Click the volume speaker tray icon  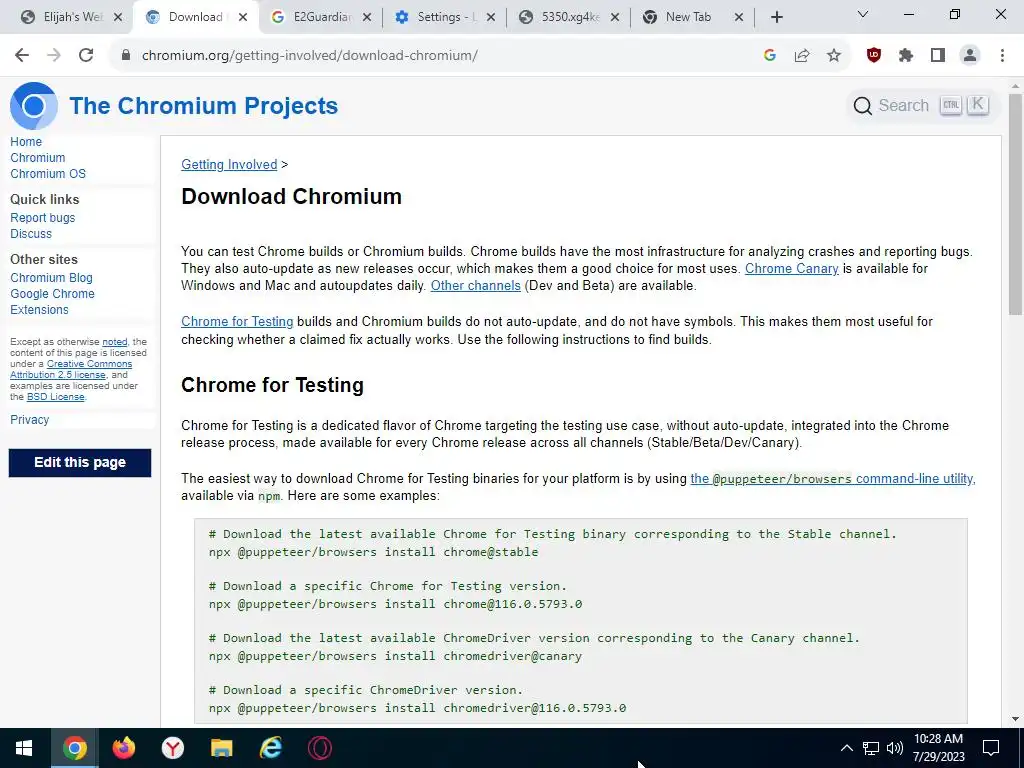(x=895, y=748)
